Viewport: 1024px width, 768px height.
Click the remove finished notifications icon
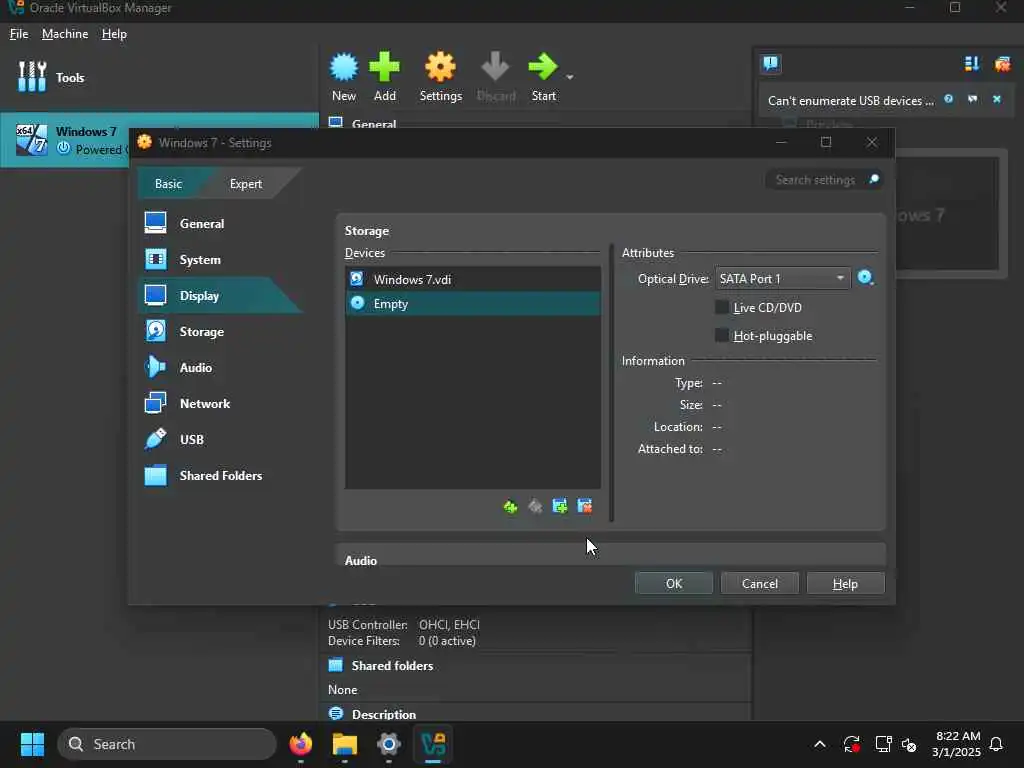pyautogui.click(x=1002, y=63)
